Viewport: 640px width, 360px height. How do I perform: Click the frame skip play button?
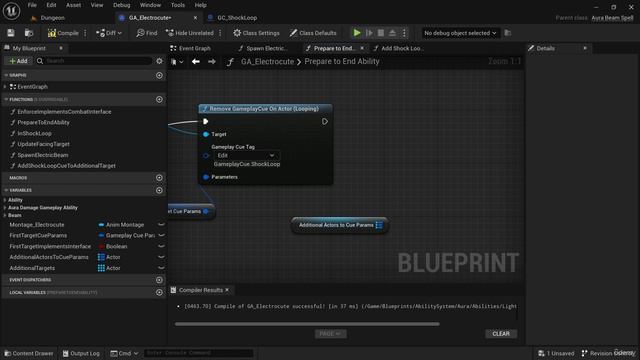[369, 33]
